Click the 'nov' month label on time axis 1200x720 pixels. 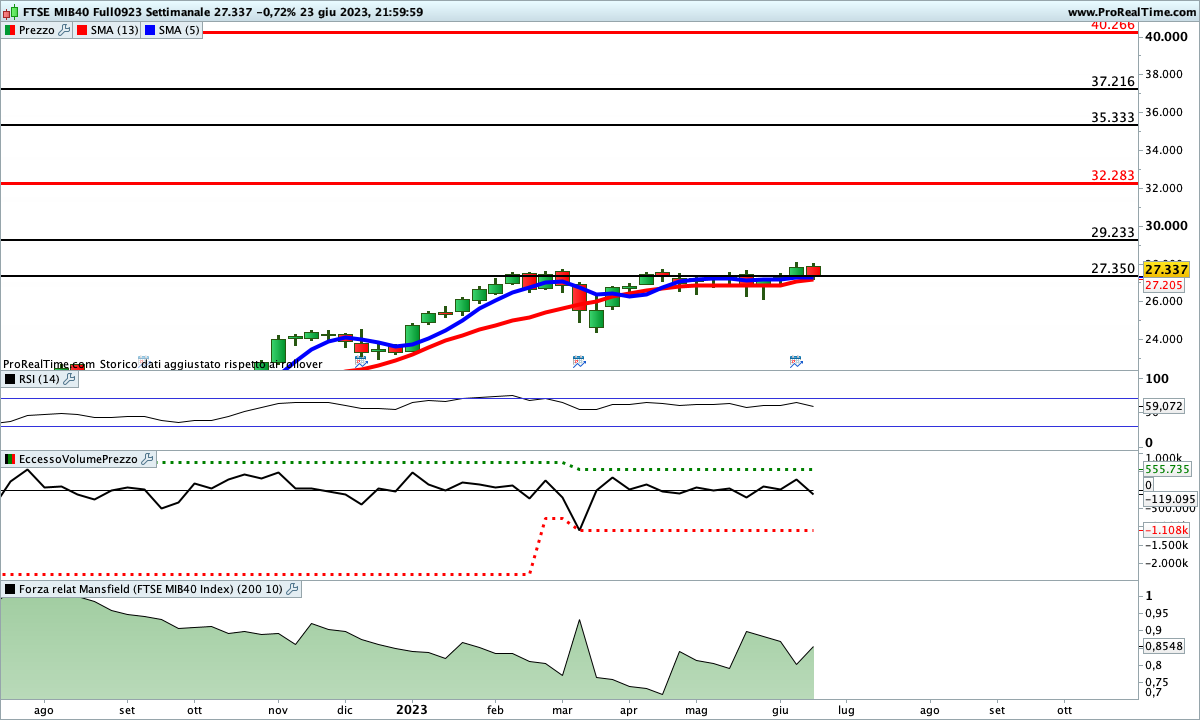coord(278,710)
